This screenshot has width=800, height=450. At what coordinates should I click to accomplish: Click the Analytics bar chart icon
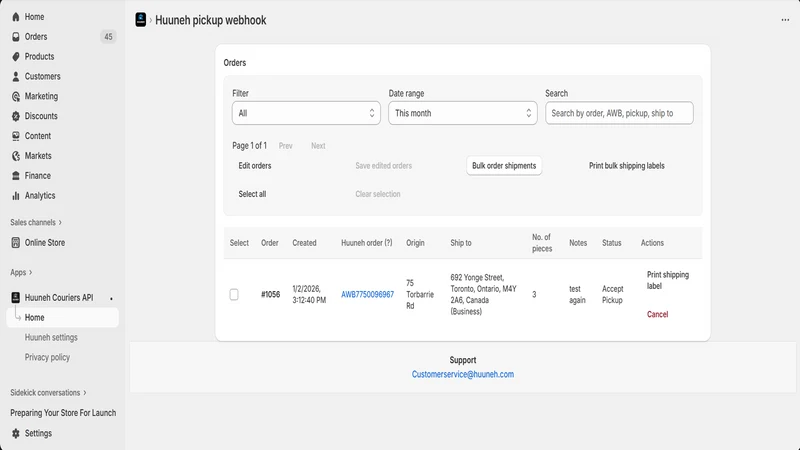point(16,195)
